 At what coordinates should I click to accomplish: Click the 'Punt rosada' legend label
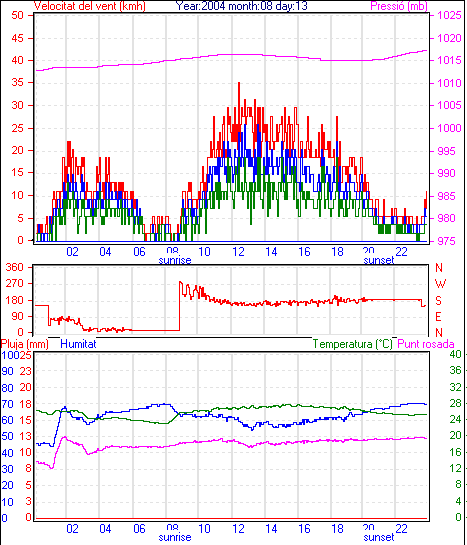click(x=426, y=344)
